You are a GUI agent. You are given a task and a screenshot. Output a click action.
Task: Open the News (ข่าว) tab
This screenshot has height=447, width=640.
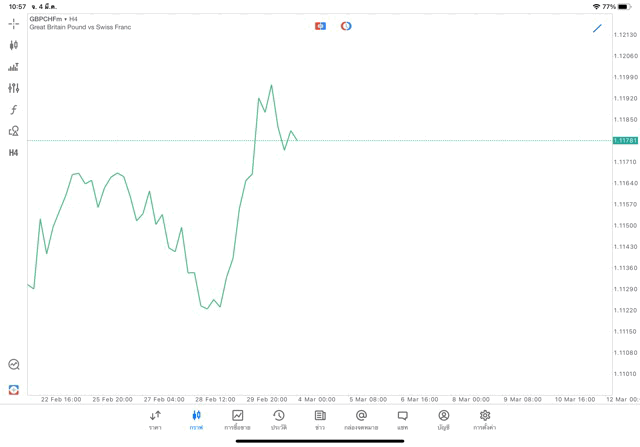[320, 420]
